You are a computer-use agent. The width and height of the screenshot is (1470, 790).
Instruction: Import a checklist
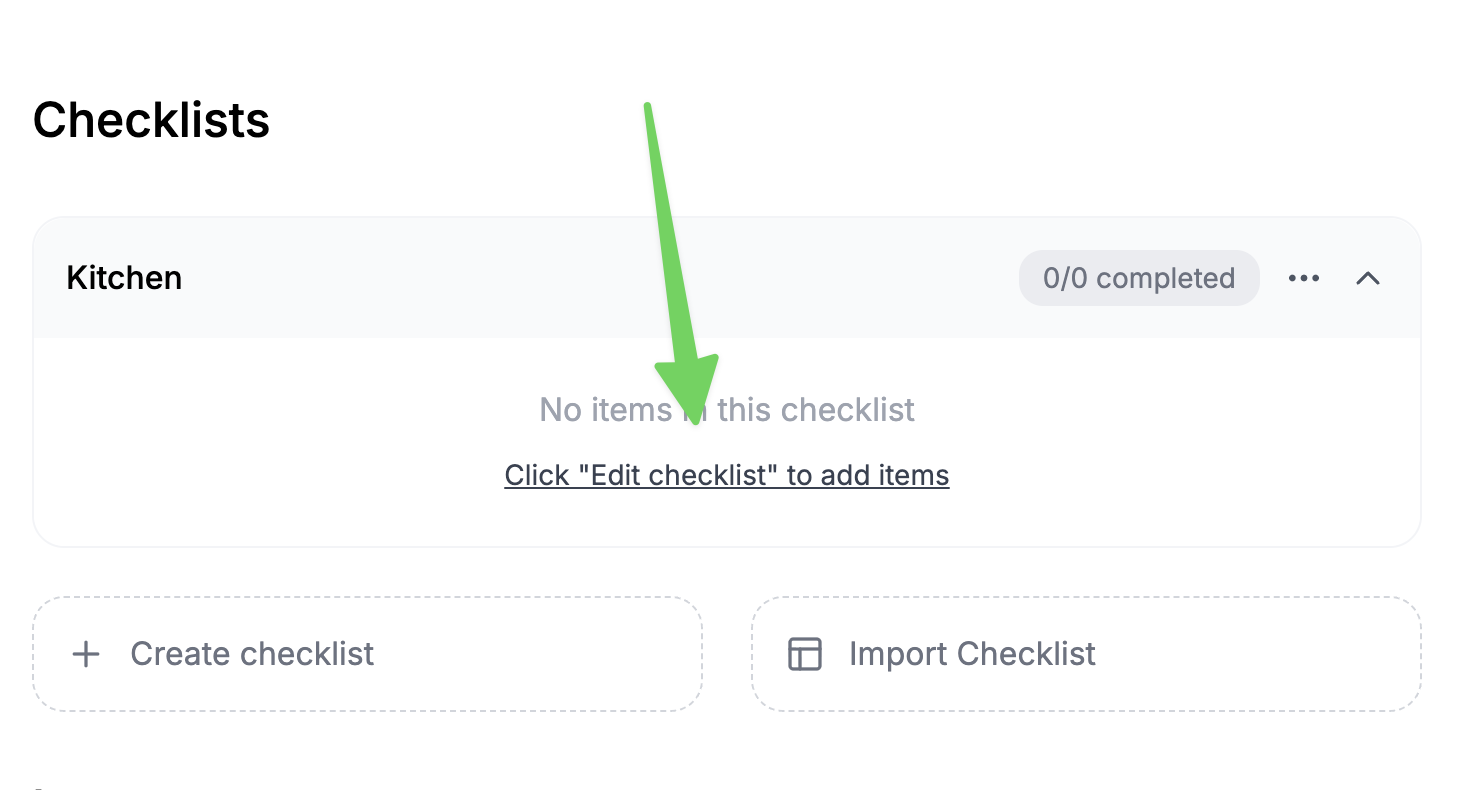(x=1086, y=654)
